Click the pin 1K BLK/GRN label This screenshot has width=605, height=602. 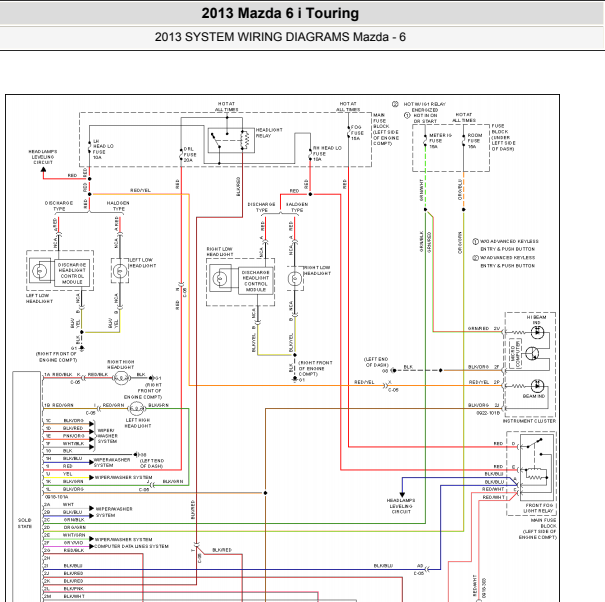[x=64, y=482]
